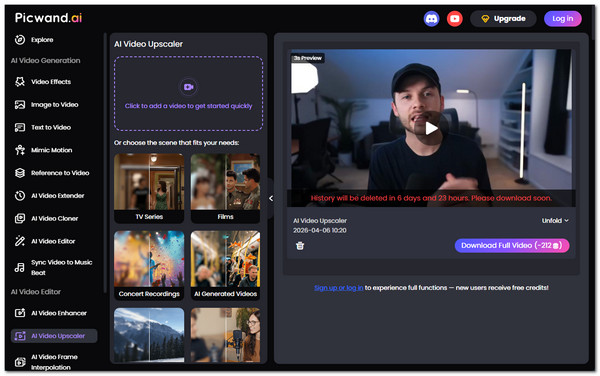The width and height of the screenshot is (600, 376).
Task: Click the add-video camera icon
Action: coord(188,87)
